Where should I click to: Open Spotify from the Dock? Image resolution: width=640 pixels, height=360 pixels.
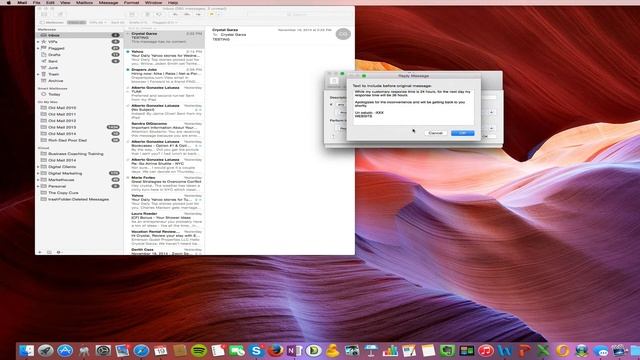pos(199,351)
